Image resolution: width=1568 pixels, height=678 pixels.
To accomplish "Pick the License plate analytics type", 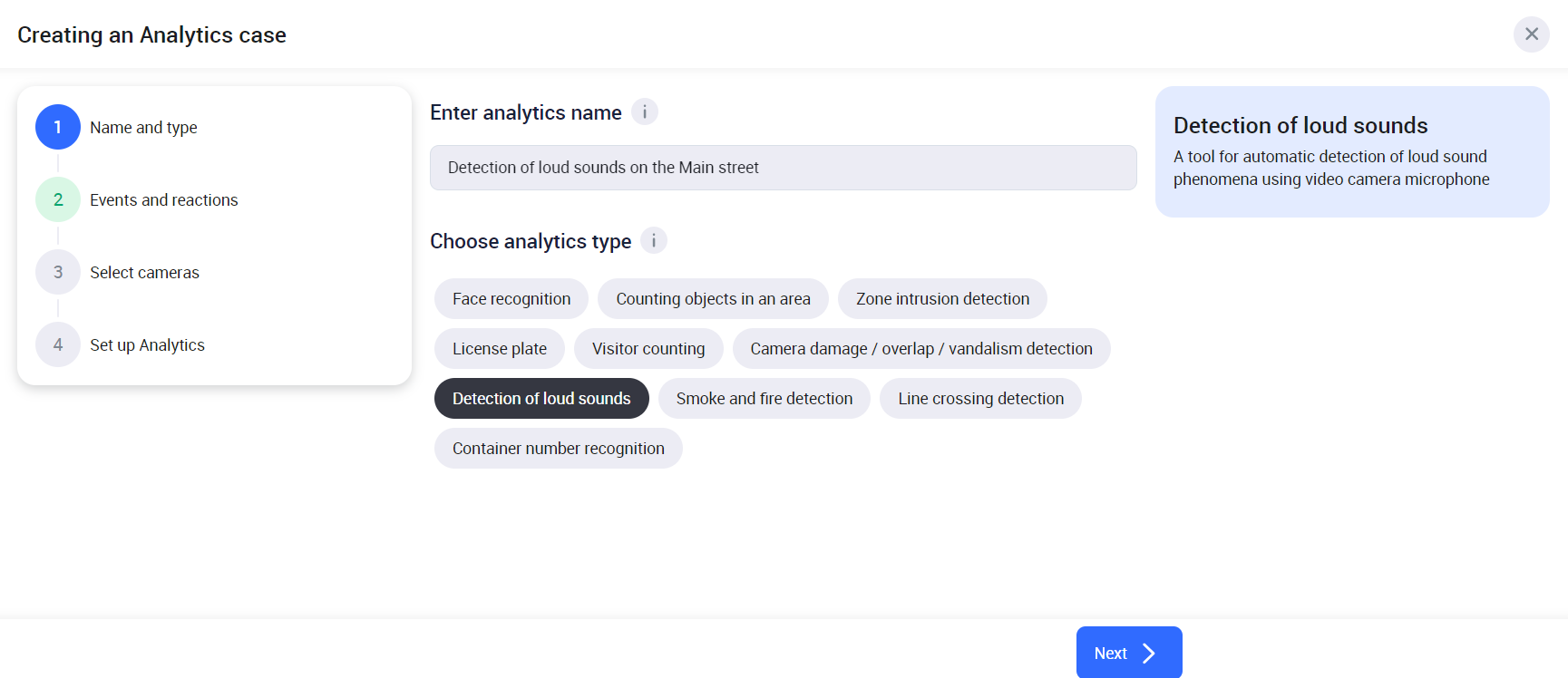I will coord(500,349).
